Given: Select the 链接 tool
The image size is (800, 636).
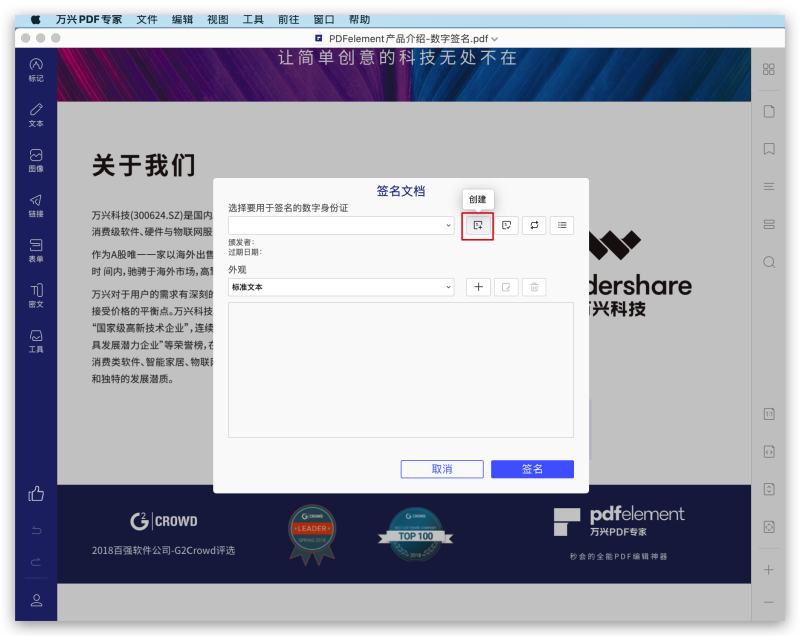Looking at the screenshot, I should tap(36, 205).
